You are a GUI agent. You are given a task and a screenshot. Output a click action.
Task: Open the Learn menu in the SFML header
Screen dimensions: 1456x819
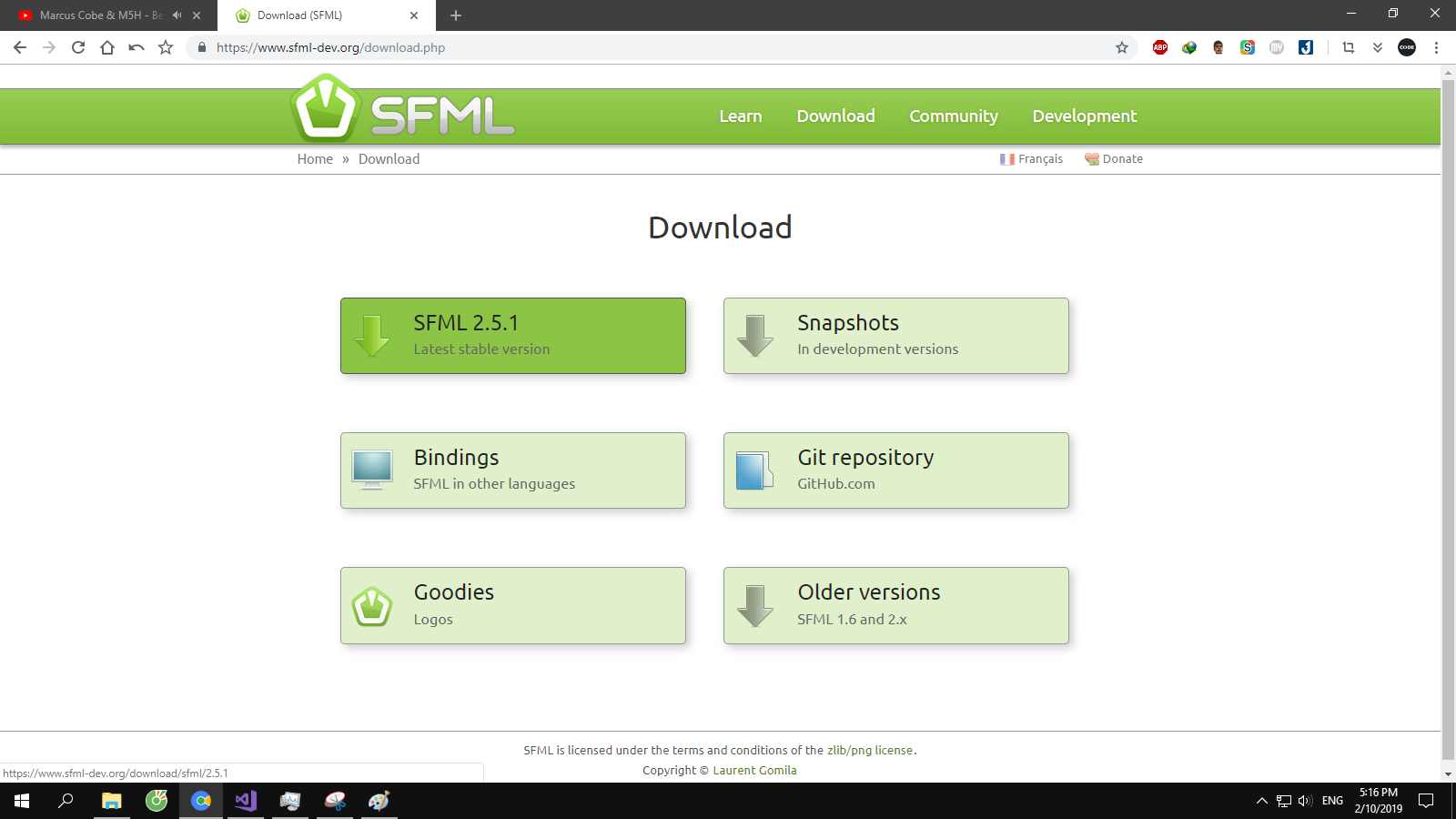pos(741,116)
